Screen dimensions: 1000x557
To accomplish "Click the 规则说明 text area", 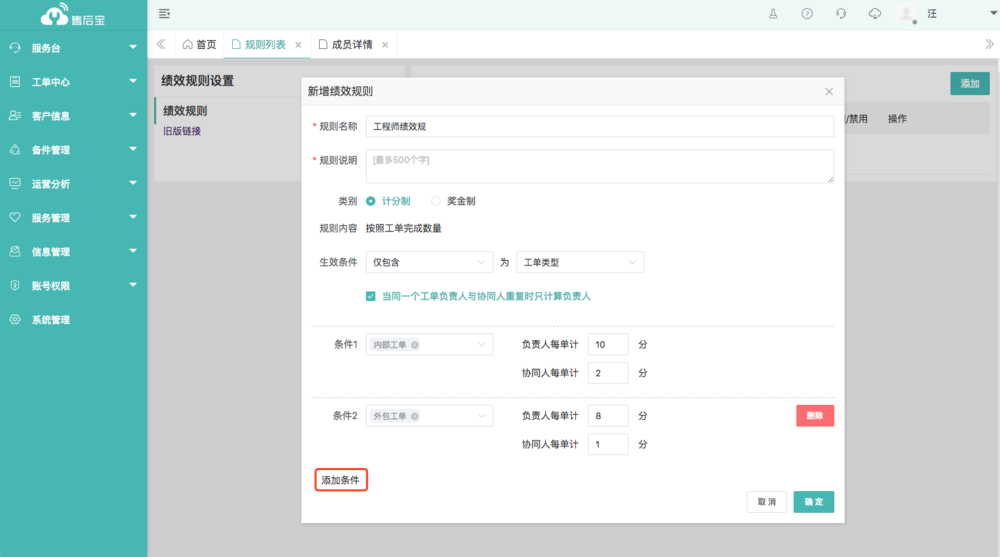I will [599, 166].
